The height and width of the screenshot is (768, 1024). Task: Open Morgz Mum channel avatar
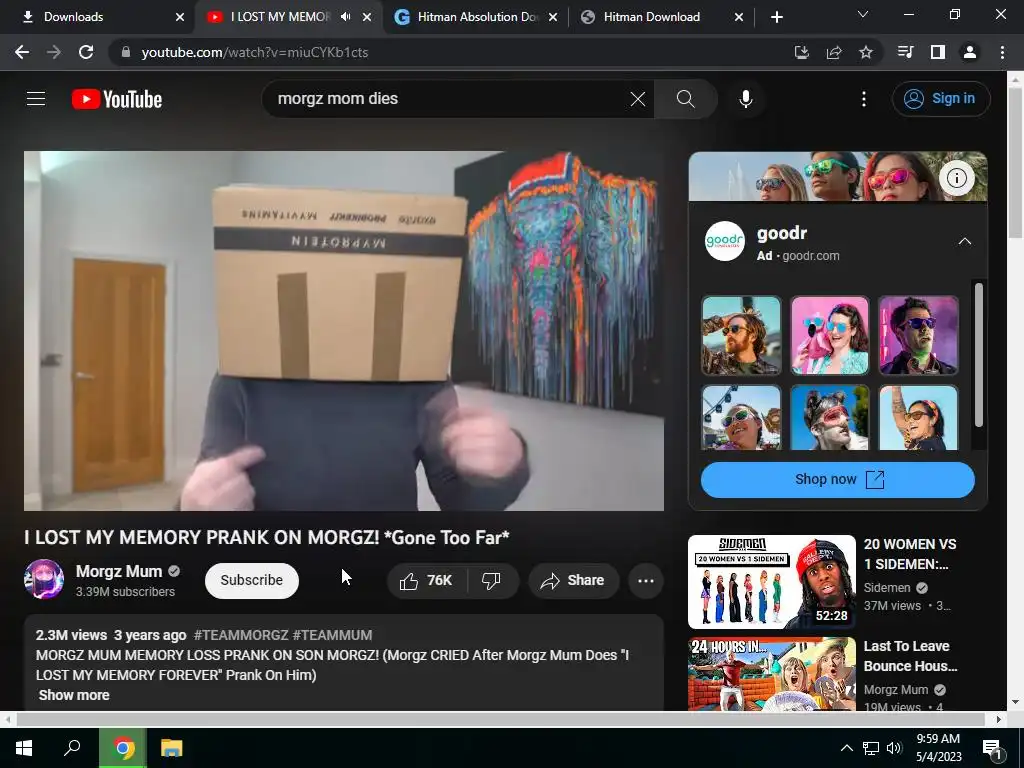click(44, 579)
